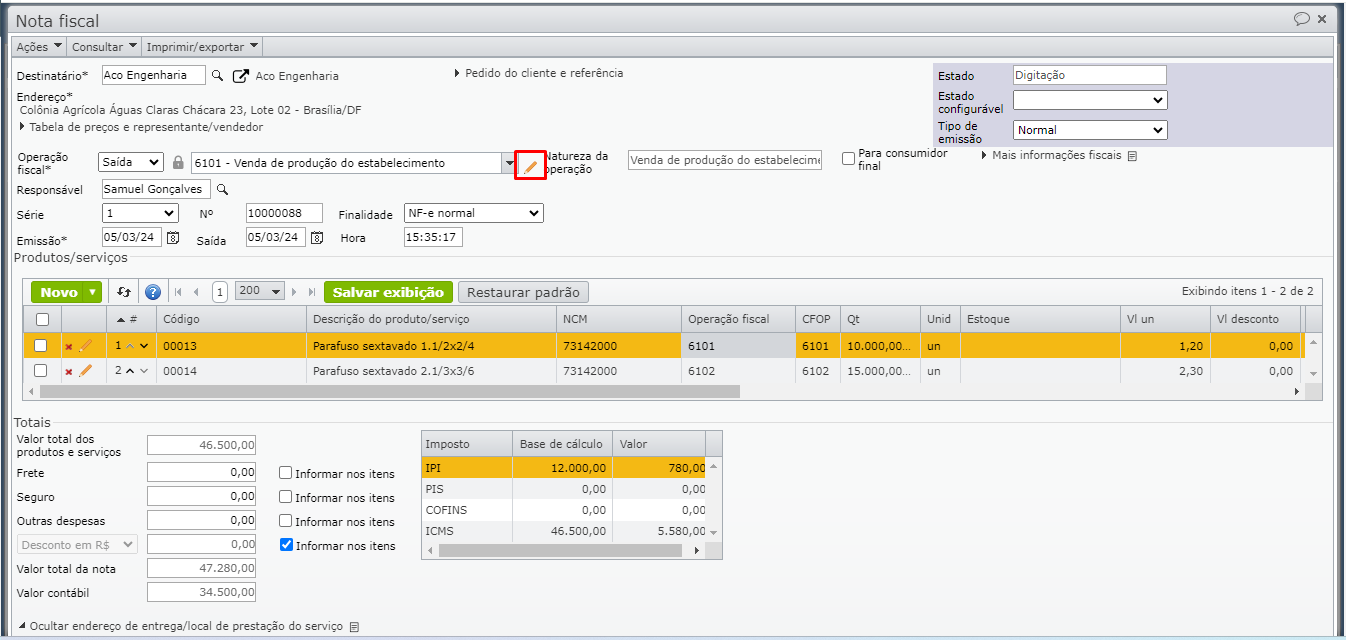The image size is (1346, 640).
Task: Click the Frete value input field
Action: 201,472
